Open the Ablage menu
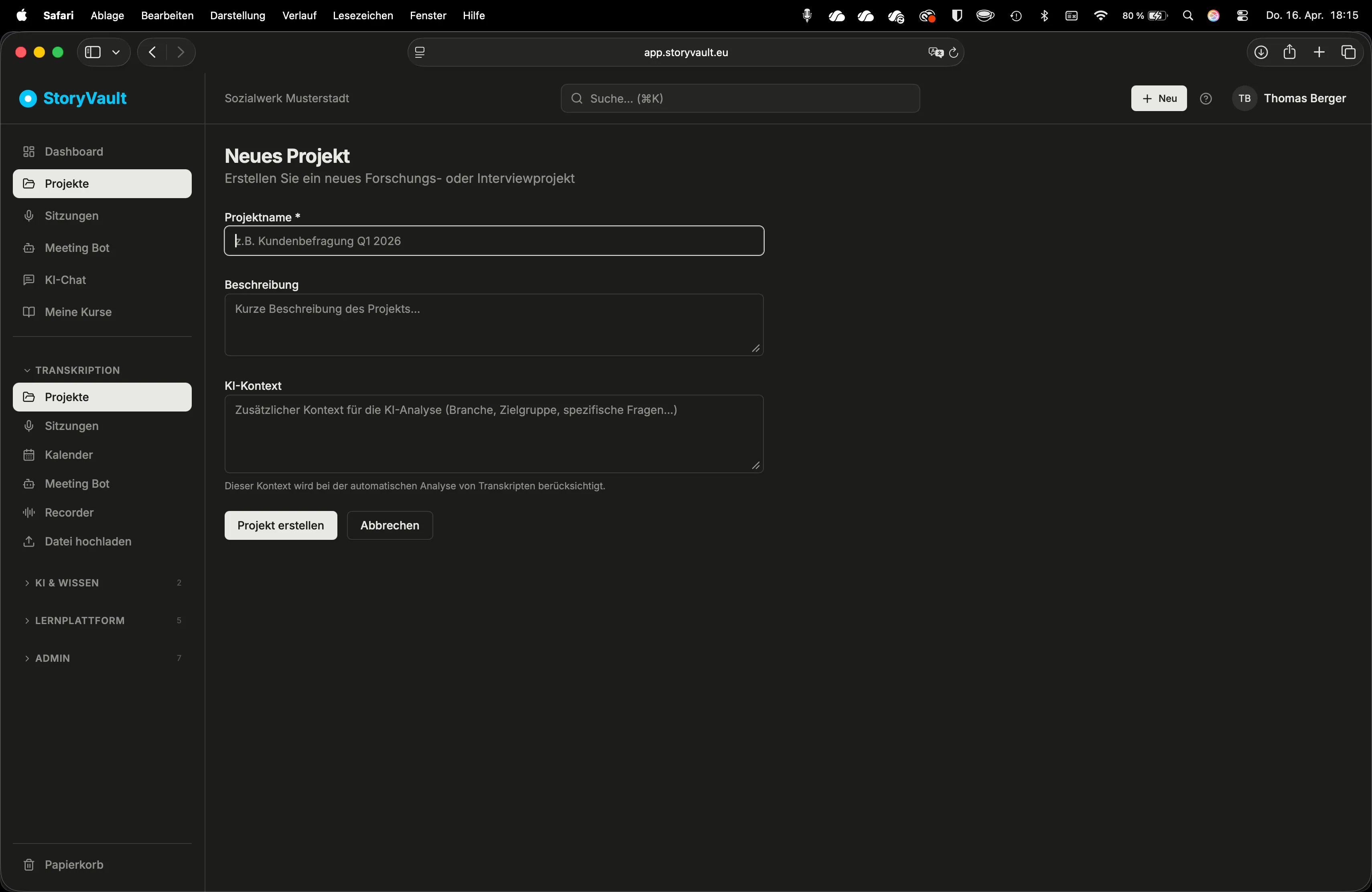Image resolution: width=1372 pixels, height=892 pixels. point(107,16)
